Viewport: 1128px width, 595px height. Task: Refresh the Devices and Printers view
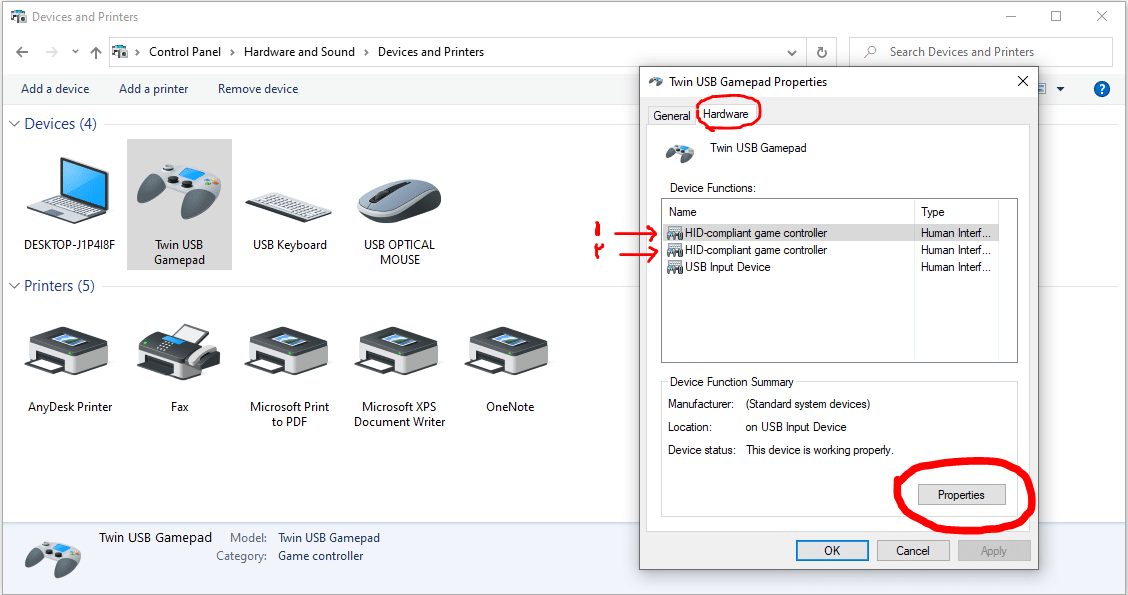coord(822,52)
